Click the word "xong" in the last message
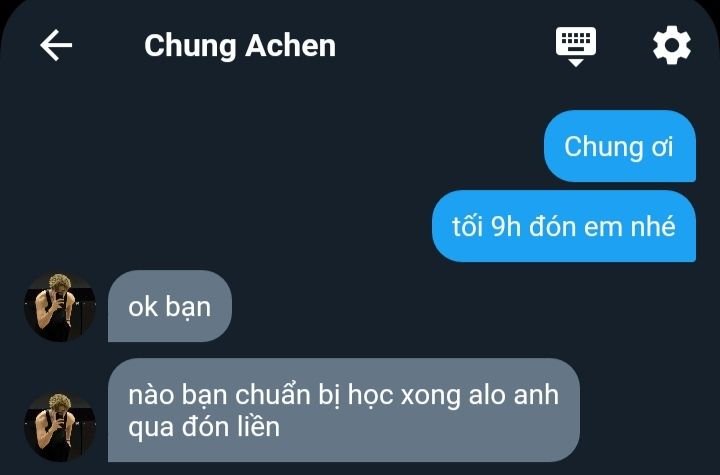The height and width of the screenshot is (475, 720). [x=430, y=396]
